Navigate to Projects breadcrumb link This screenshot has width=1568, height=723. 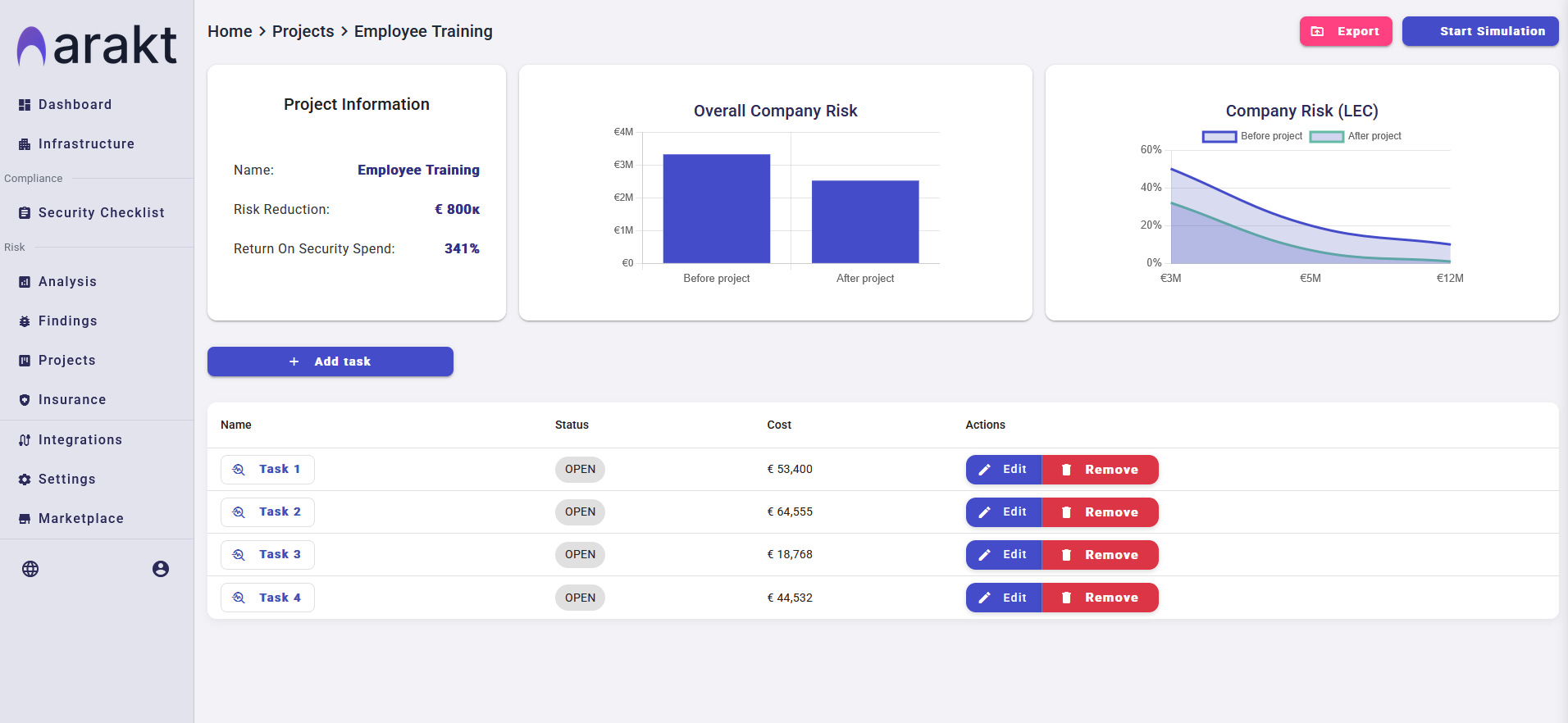coord(303,31)
